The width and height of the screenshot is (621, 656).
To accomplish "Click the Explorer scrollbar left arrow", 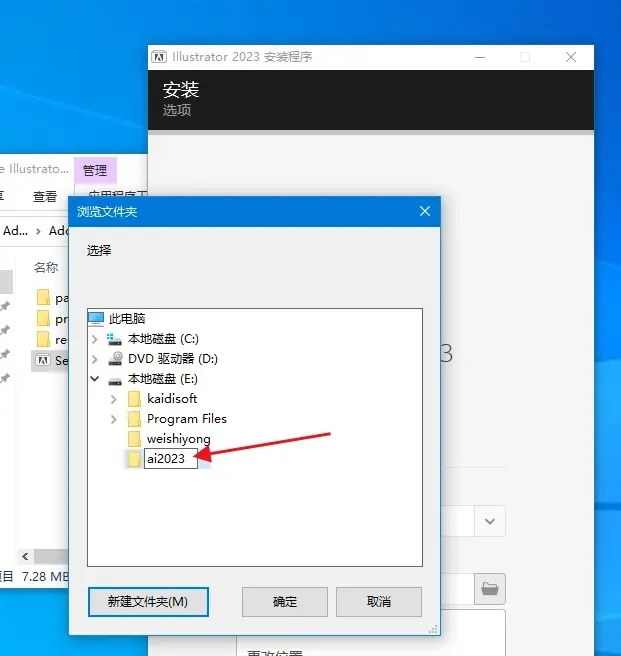I will point(25,556).
